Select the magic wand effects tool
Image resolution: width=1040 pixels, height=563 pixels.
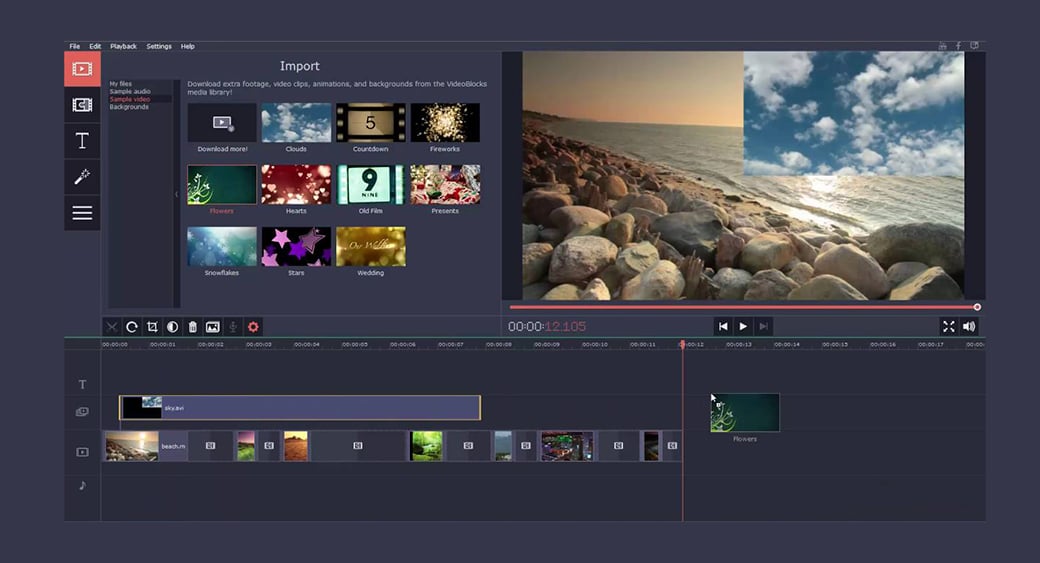(82, 177)
